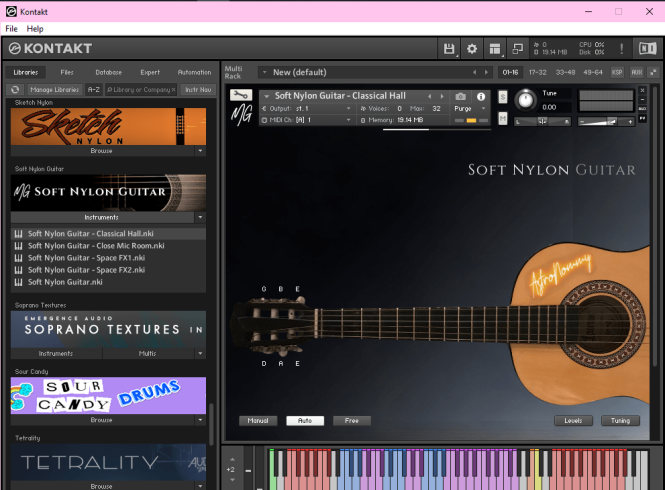665x490 pixels.
Task: Click the MG logo beside the instrument header
Action: coord(242,115)
